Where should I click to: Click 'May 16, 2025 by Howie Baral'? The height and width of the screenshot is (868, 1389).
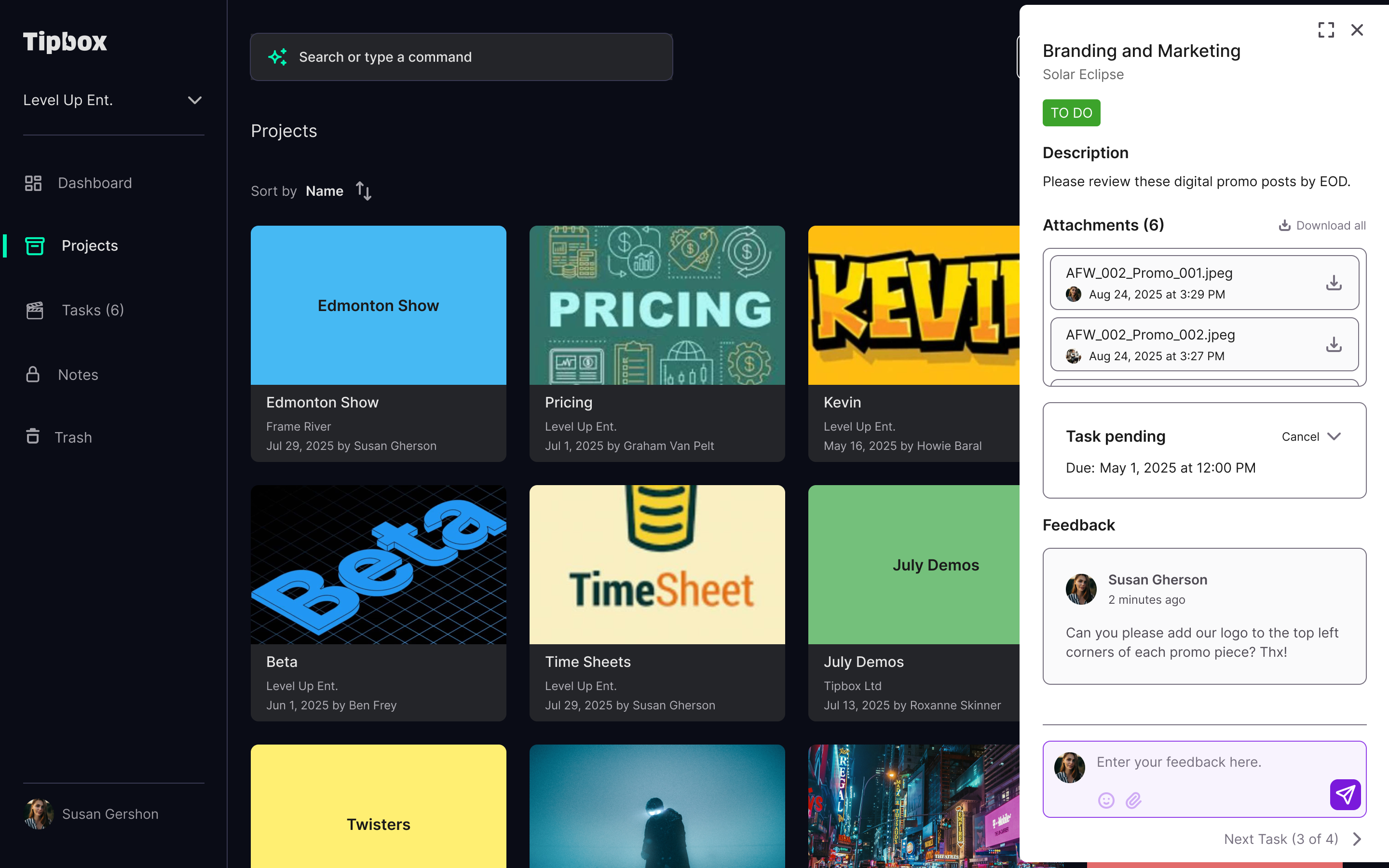pyautogui.click(x=902, y=446)
